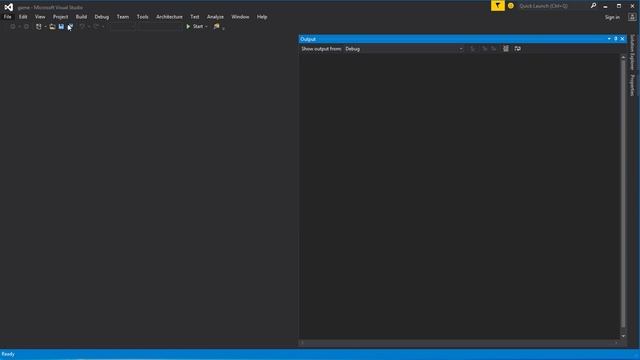The height and width of the screenshot is (360, 640).
Task: Focus the Quick Launch search box
Action: [x=552, y=6]
